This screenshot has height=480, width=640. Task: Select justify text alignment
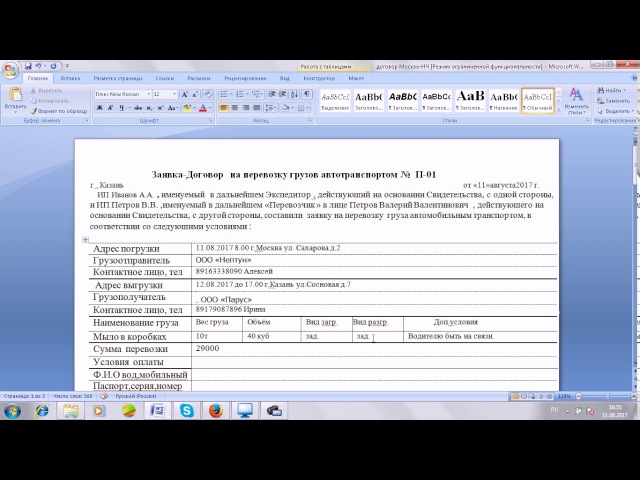(257, 108)
